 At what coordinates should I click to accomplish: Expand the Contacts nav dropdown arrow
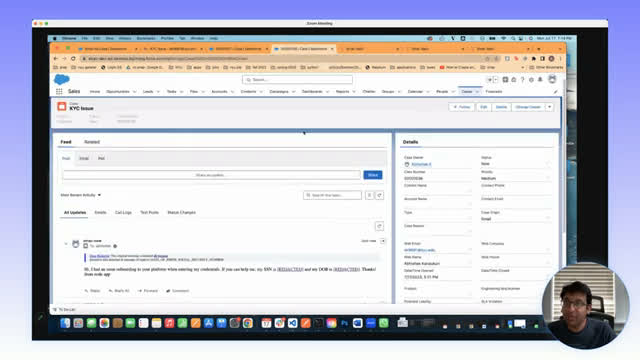pyautogui.click(x=261, y=92)
